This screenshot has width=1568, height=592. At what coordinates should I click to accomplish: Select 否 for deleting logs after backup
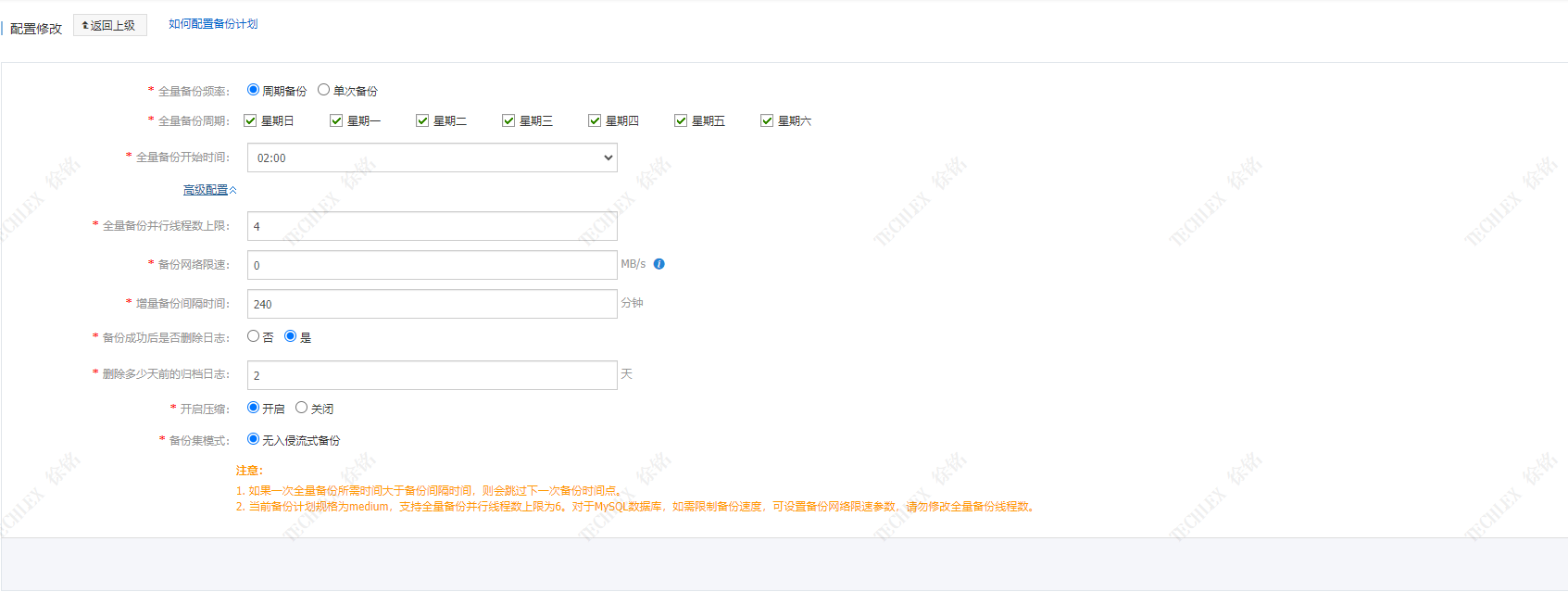(x=253, y=336)
